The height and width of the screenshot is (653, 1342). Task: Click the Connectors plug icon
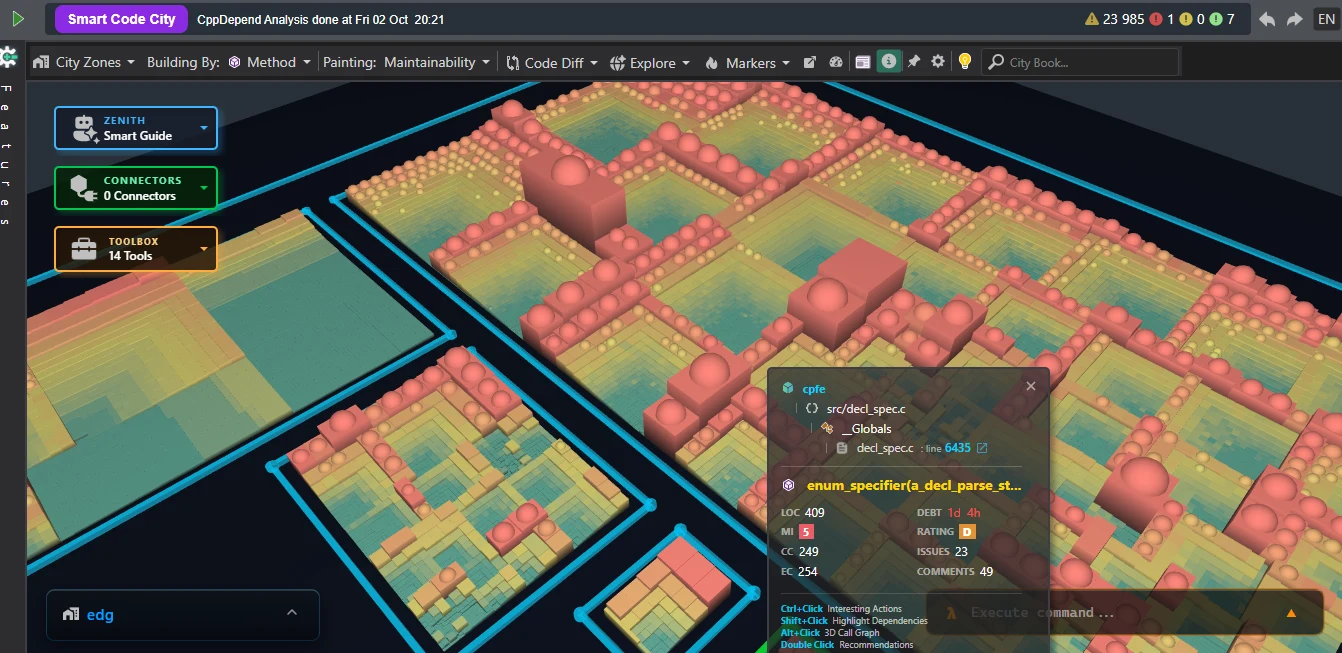click(x=83, y=188)
